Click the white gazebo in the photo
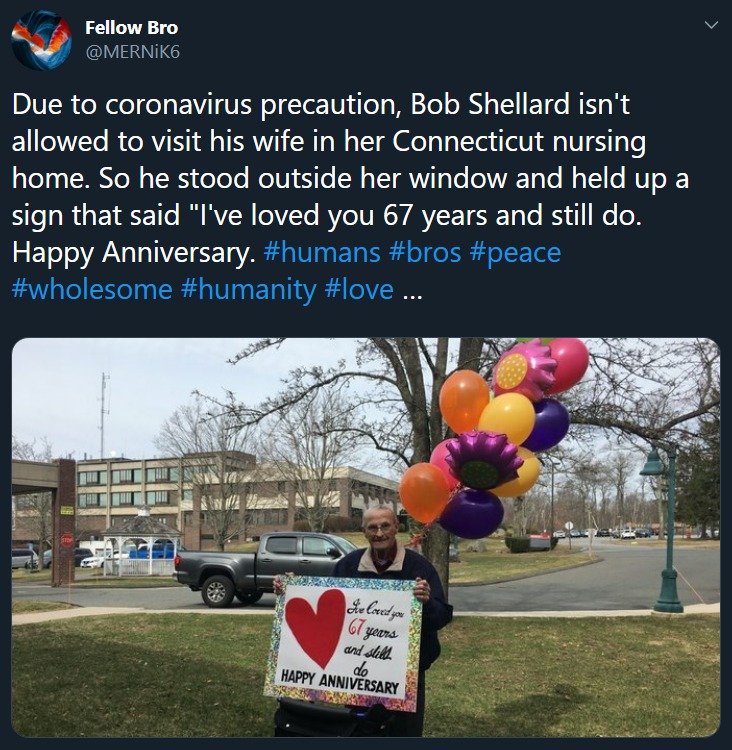Viewport: 732px width, 750px height. coord(140,545)
